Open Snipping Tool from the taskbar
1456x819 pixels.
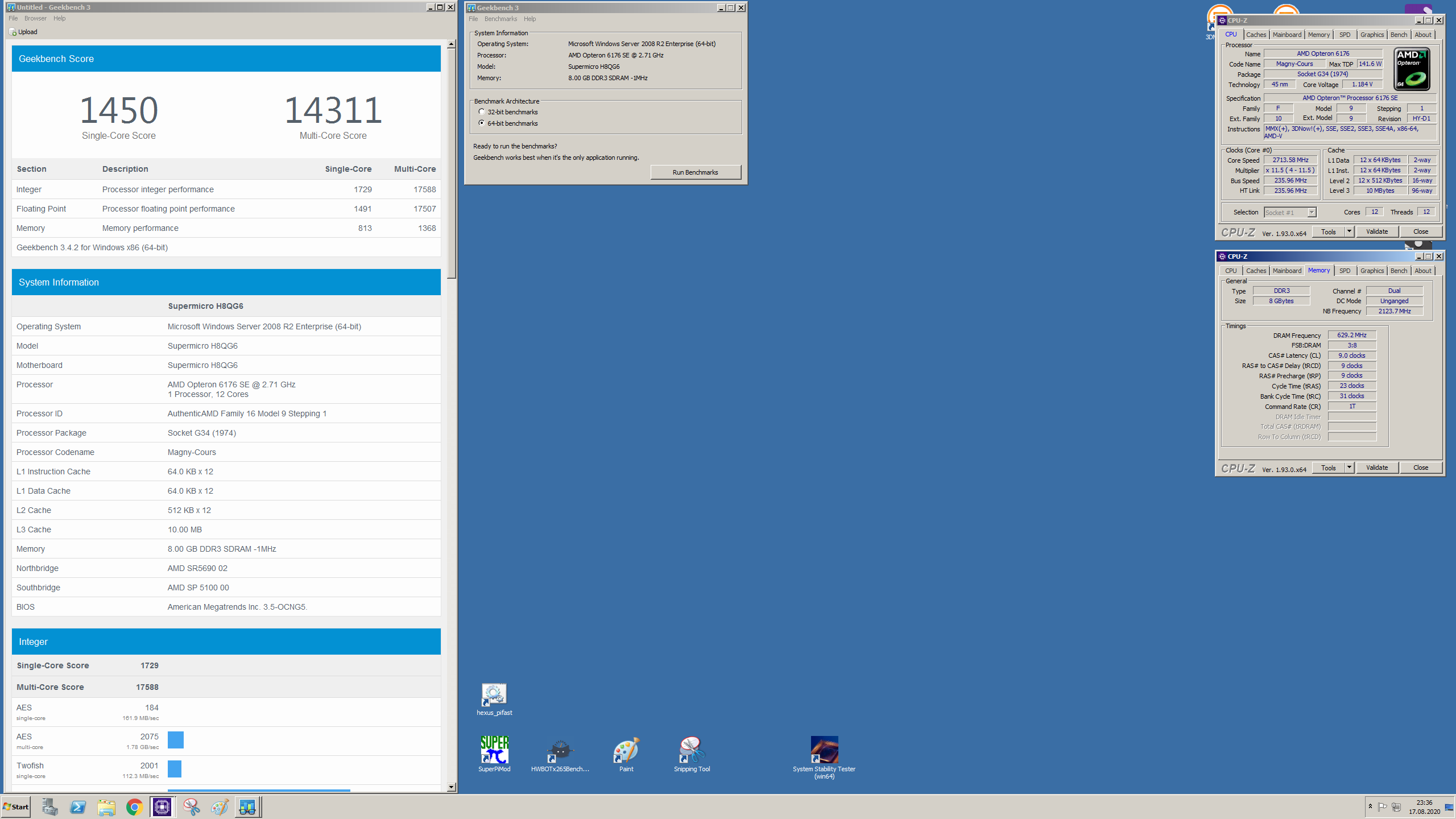pyautogui.click(x=191, y=806)
